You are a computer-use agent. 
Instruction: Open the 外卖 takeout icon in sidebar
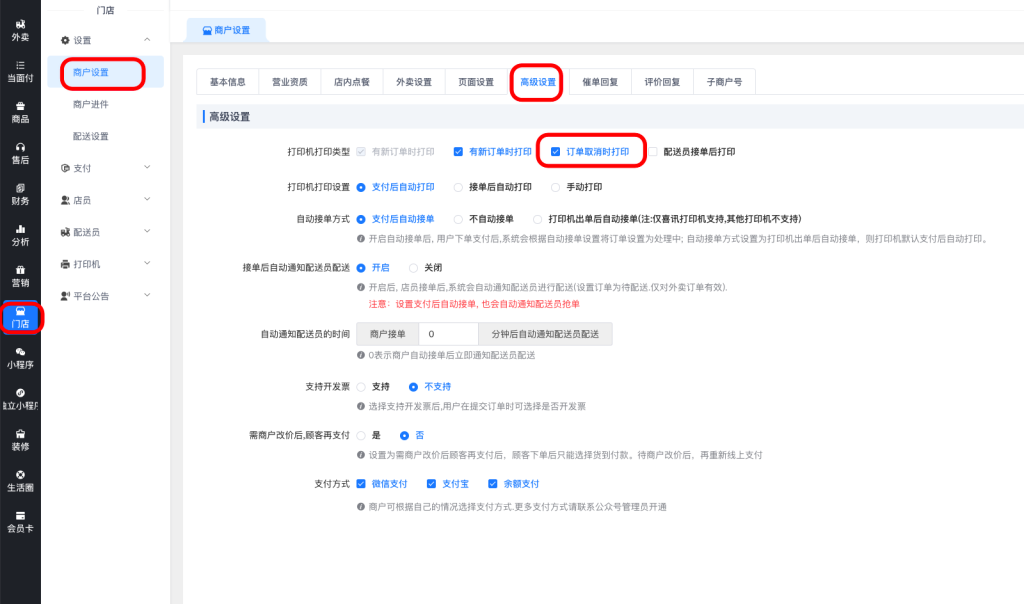(20, 29)
